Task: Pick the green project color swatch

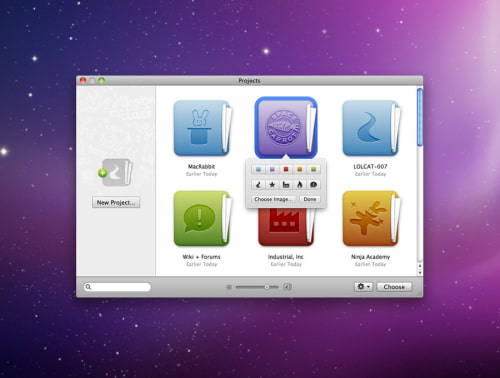Action: tap(313, 169)
